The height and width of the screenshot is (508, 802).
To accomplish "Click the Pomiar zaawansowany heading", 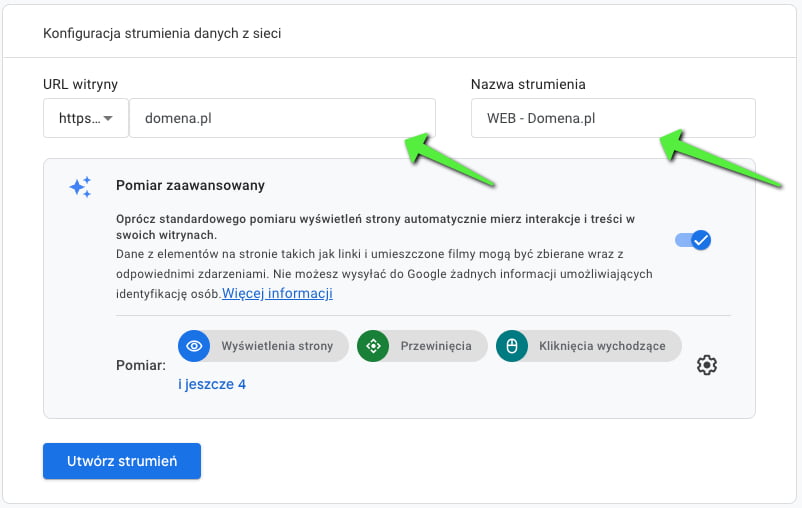I will (190, 185).
